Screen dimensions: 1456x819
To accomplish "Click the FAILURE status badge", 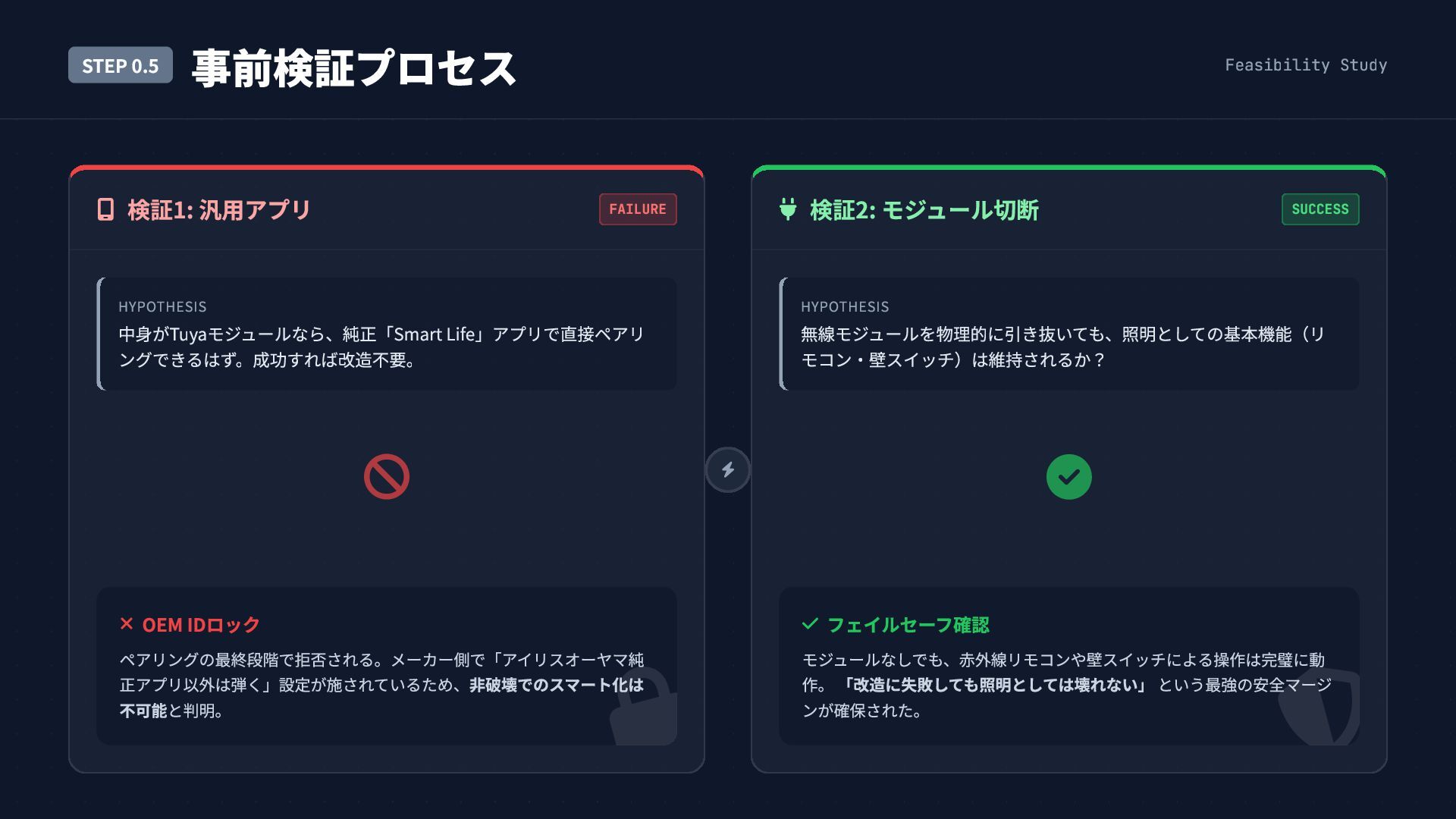I will [x=637, y=209].
